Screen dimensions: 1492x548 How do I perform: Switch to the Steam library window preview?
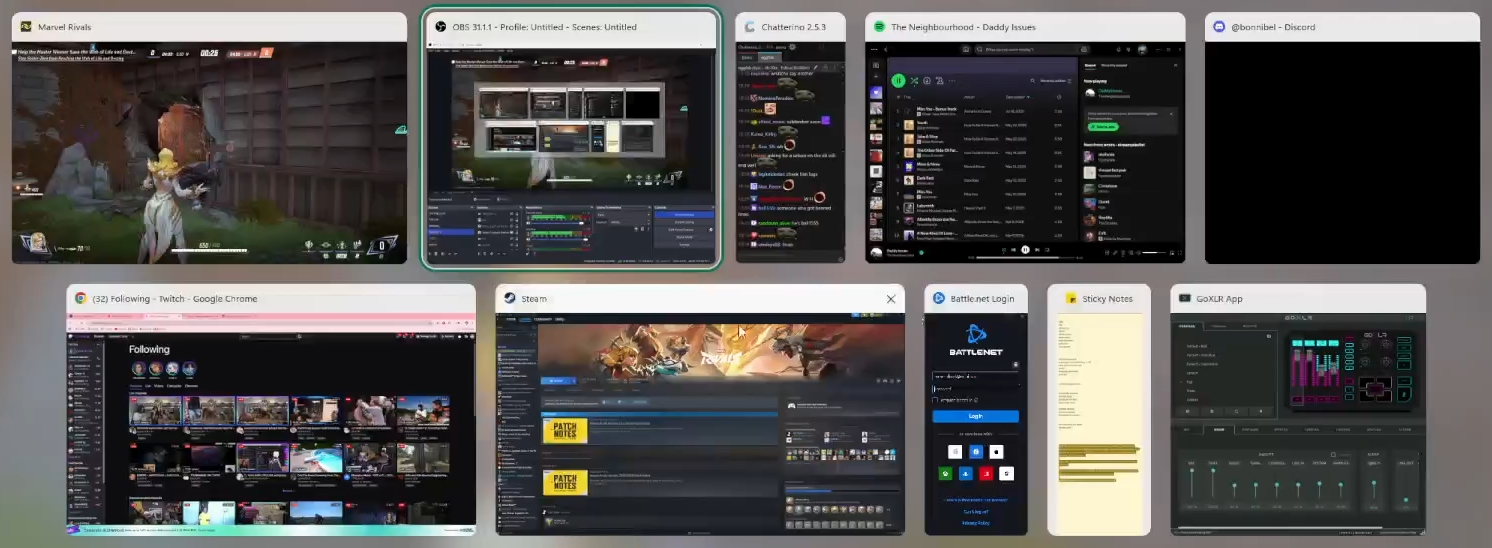click(700, 424)
